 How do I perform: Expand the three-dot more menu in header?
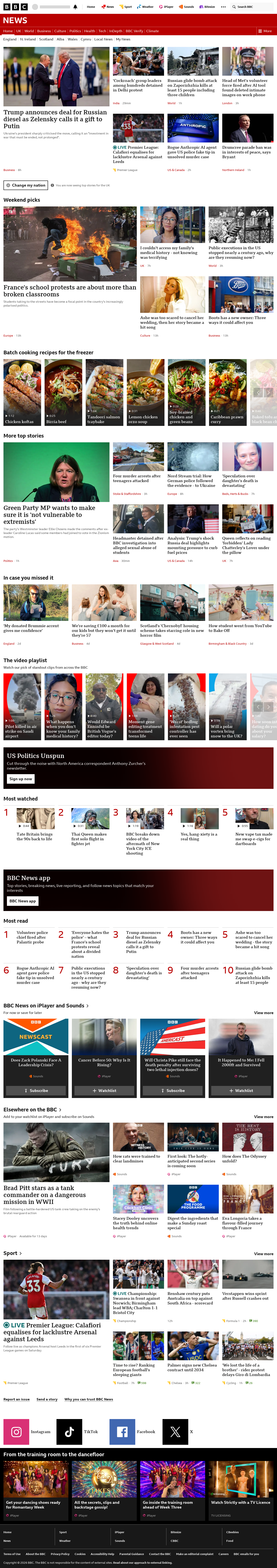pyautogui.click(x=223, y=7)
